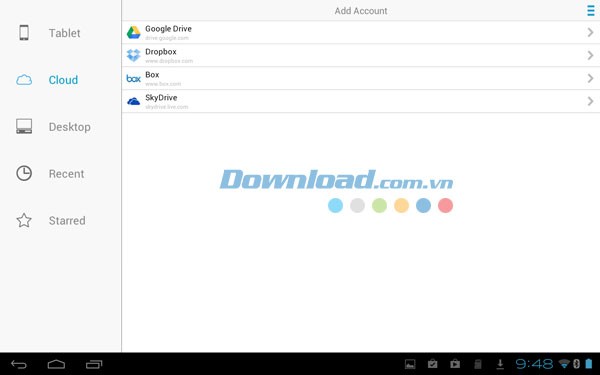Choose the Dropbox logo icon
The height and width of the screenshot is (375, 600).
click(134, 55)
